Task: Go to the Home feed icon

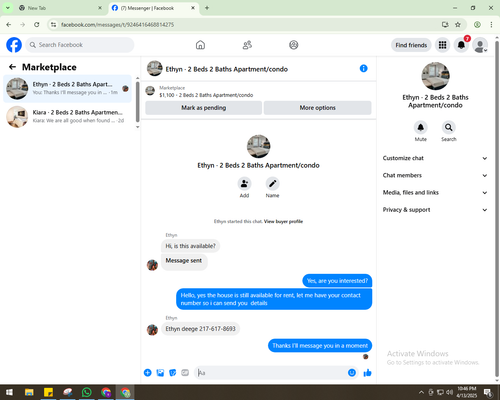Action: [x=200, y=45]
